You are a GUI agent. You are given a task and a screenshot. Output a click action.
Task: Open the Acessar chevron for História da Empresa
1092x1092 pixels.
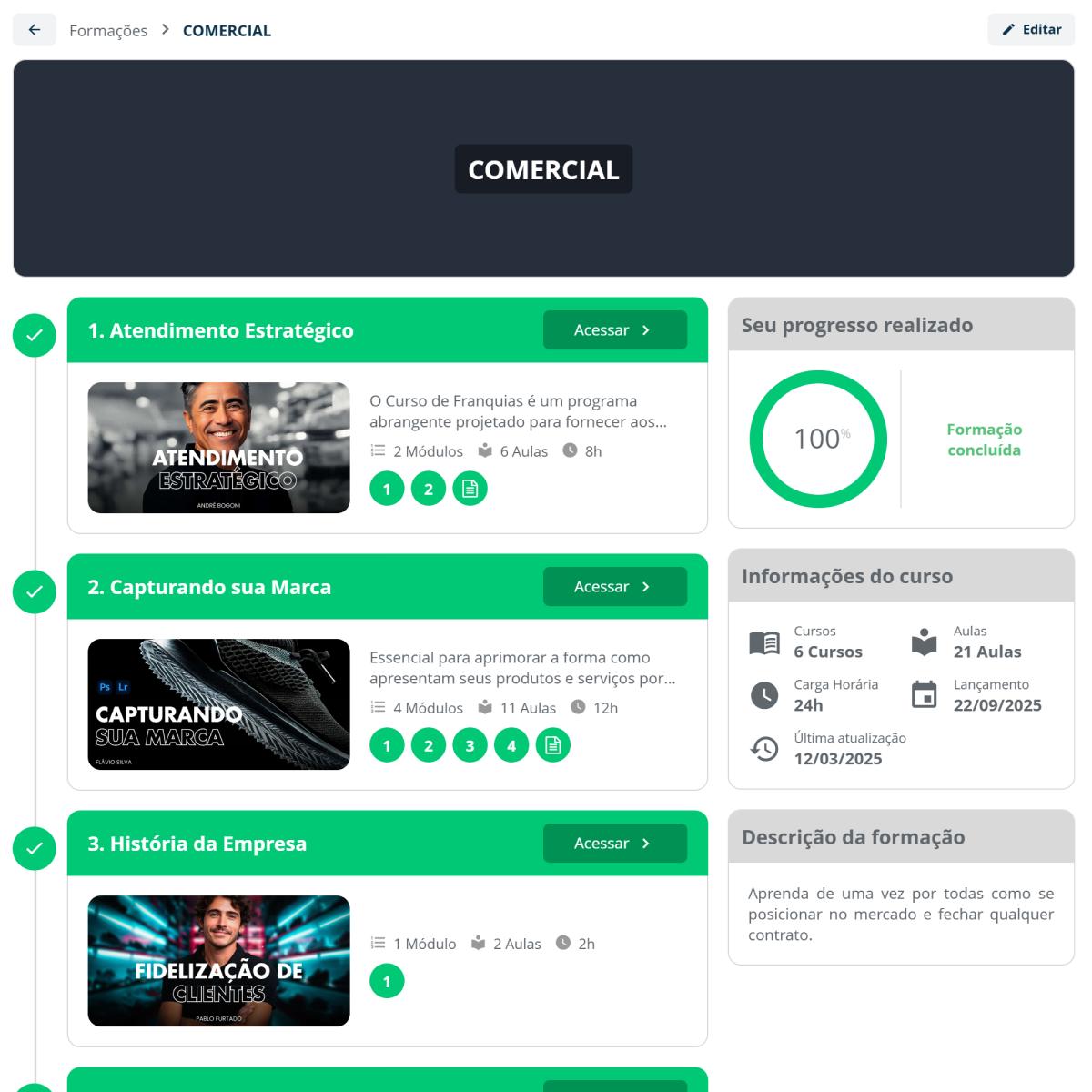pyautogui.click(x=648, y=843)
